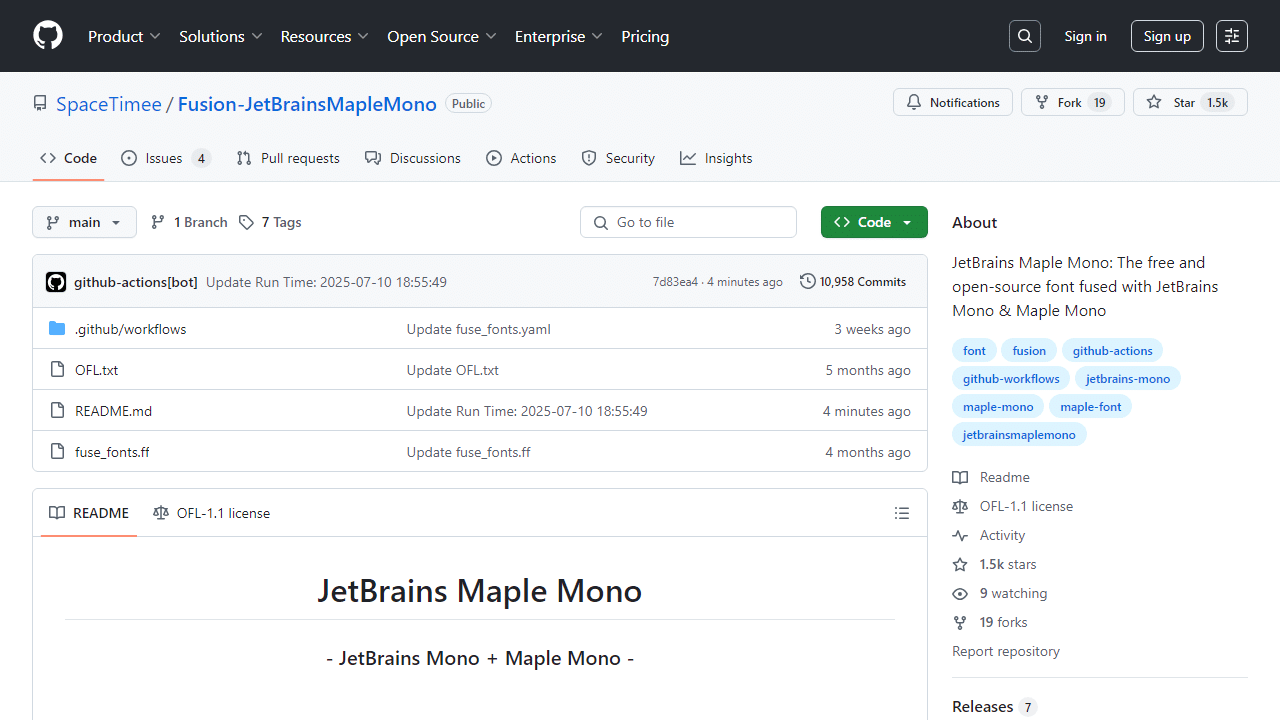Open commit 'Update fuse_fonts.ff' message
The width and height of the screenshot is (1280, 720).
click(x=468, y=452)
